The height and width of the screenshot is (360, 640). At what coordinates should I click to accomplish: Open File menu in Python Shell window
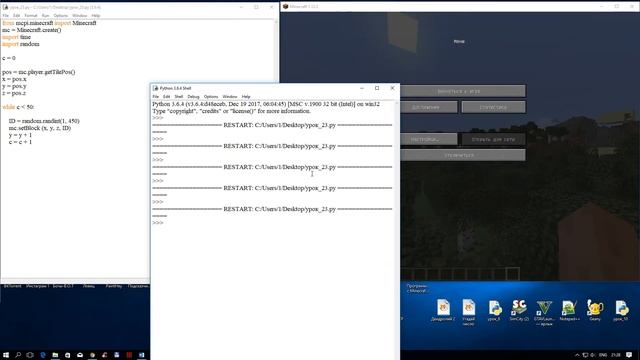pyautogui.click(x=156, y=97)
